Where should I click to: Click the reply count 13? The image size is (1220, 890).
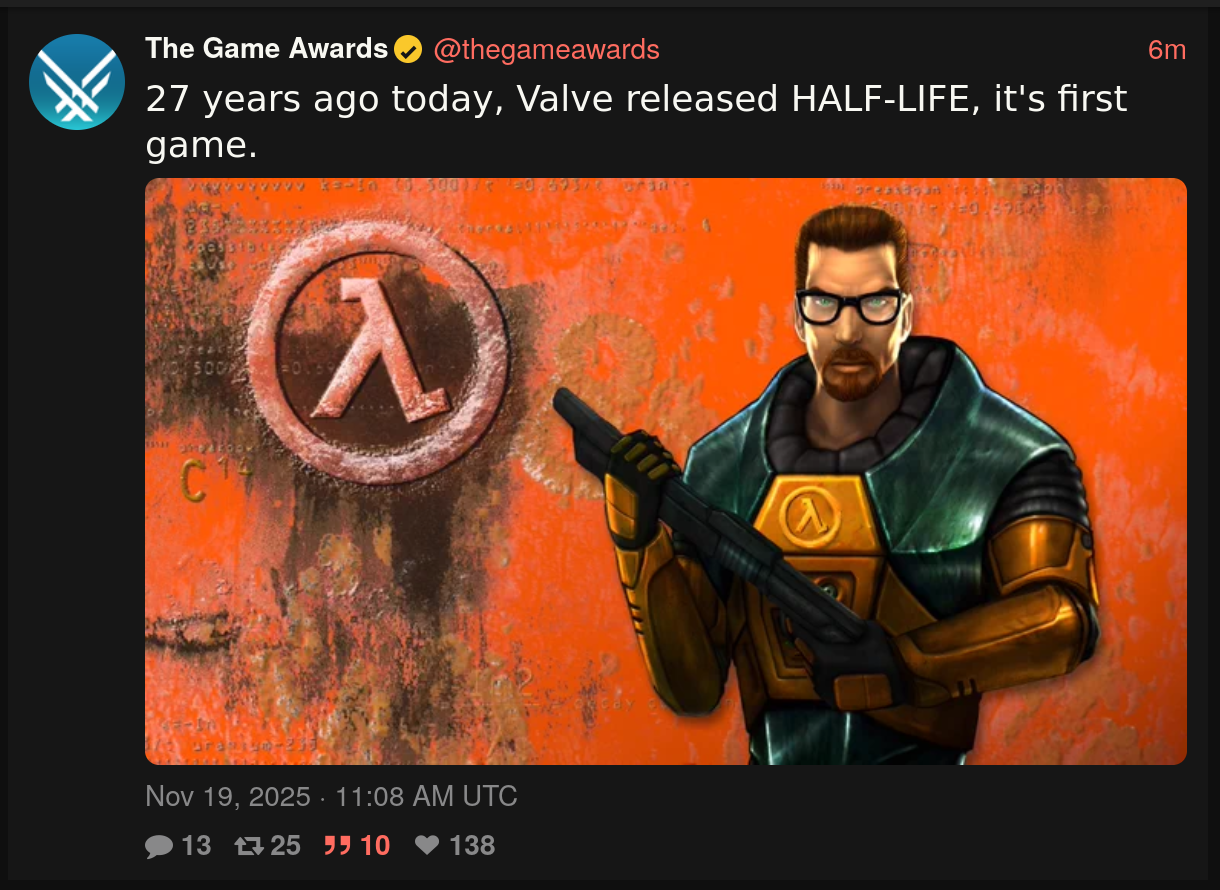pyautogui.click(x=197, y=846)
